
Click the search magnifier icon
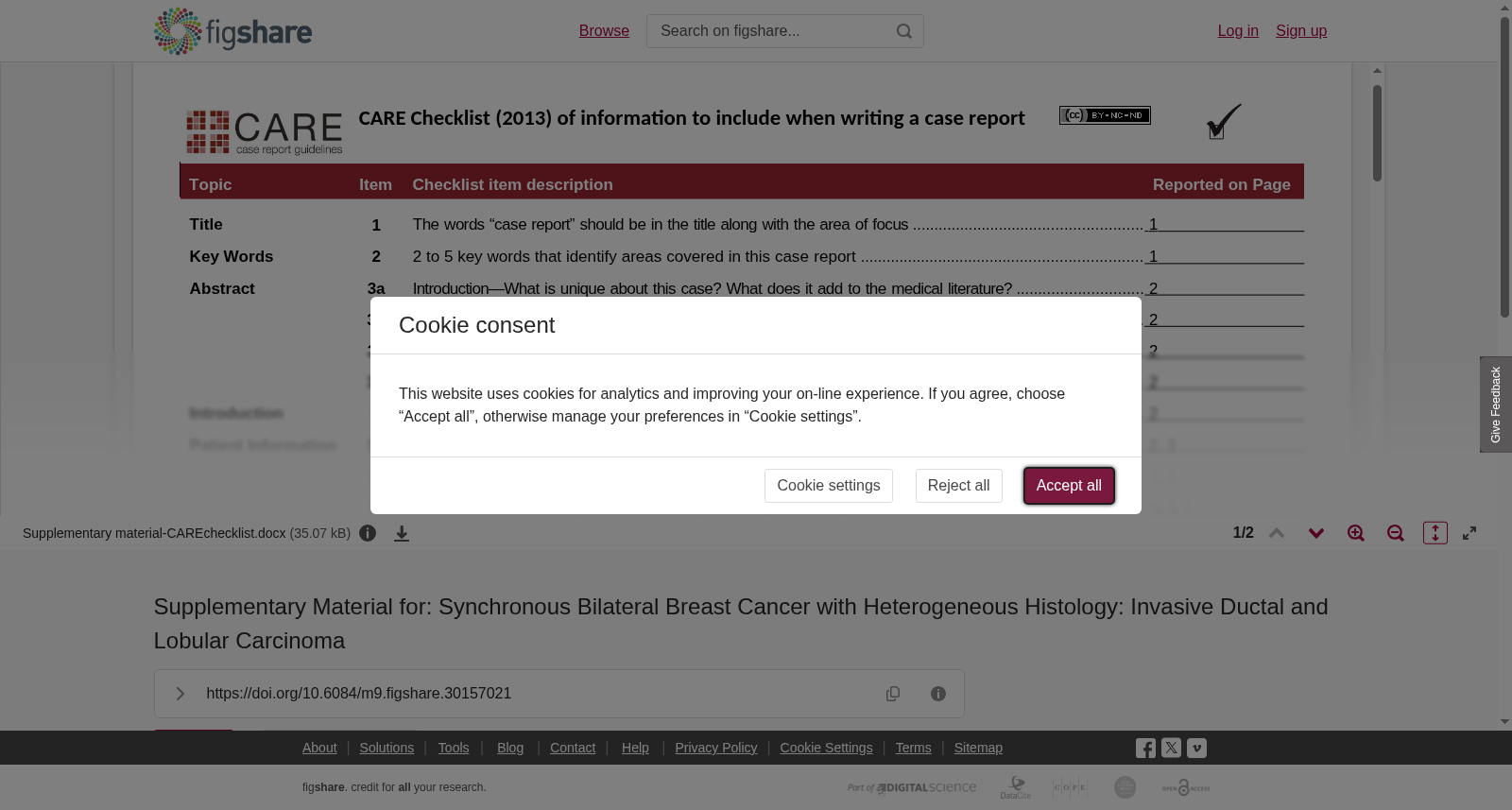[904, 31]
